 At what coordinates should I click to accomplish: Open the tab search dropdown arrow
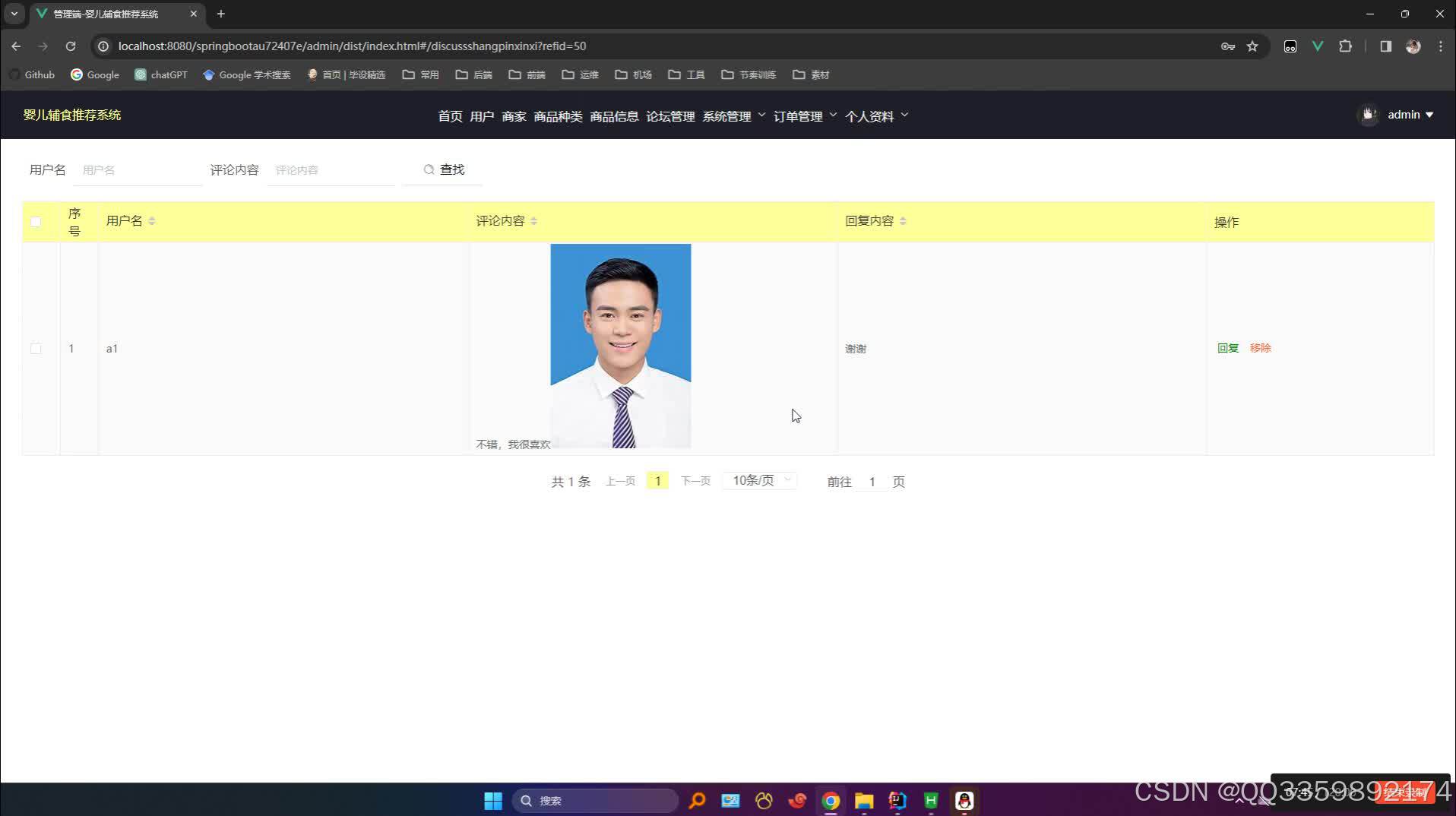[x=14, y=14]
